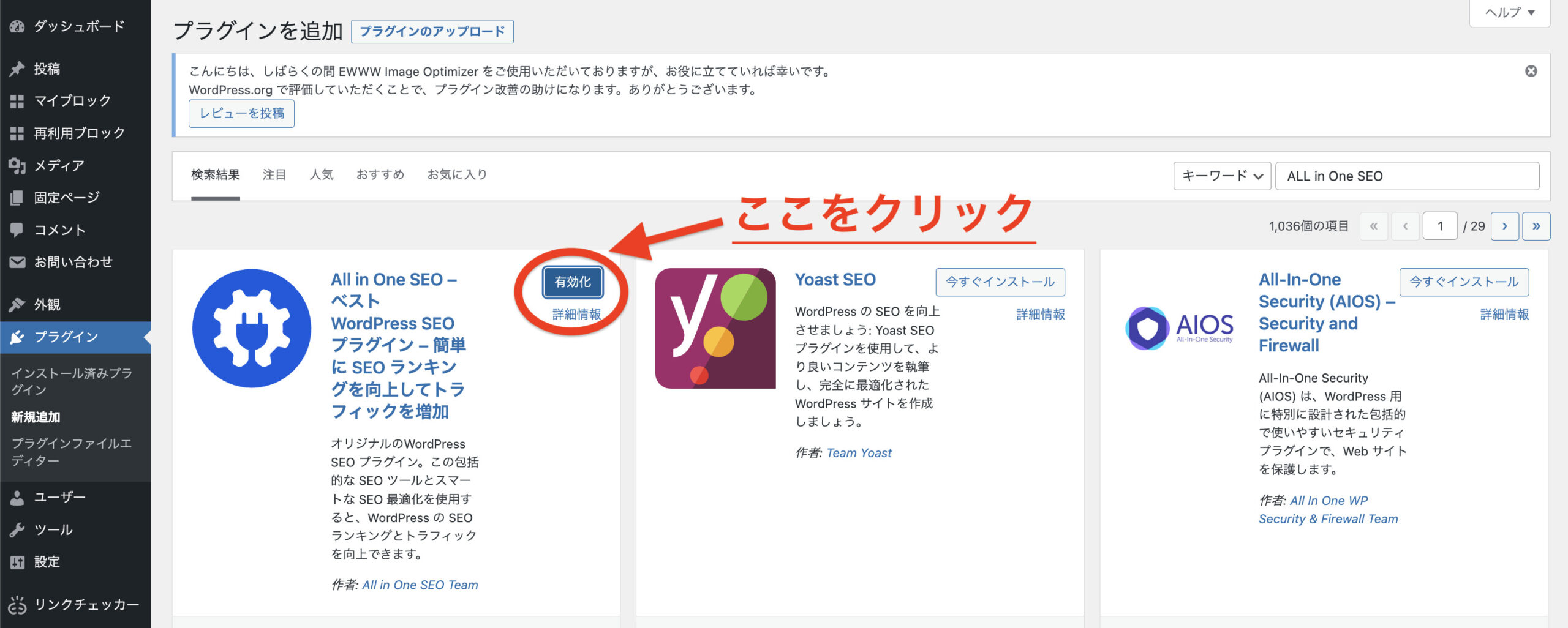Open the ユーザー menu label

click(60, 498)
